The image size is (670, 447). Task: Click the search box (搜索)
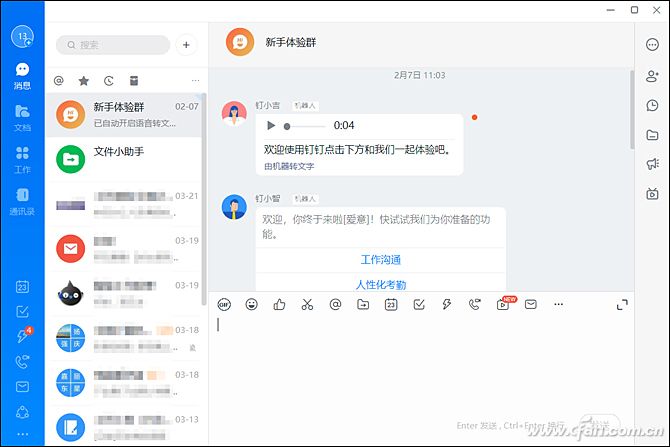113,45
